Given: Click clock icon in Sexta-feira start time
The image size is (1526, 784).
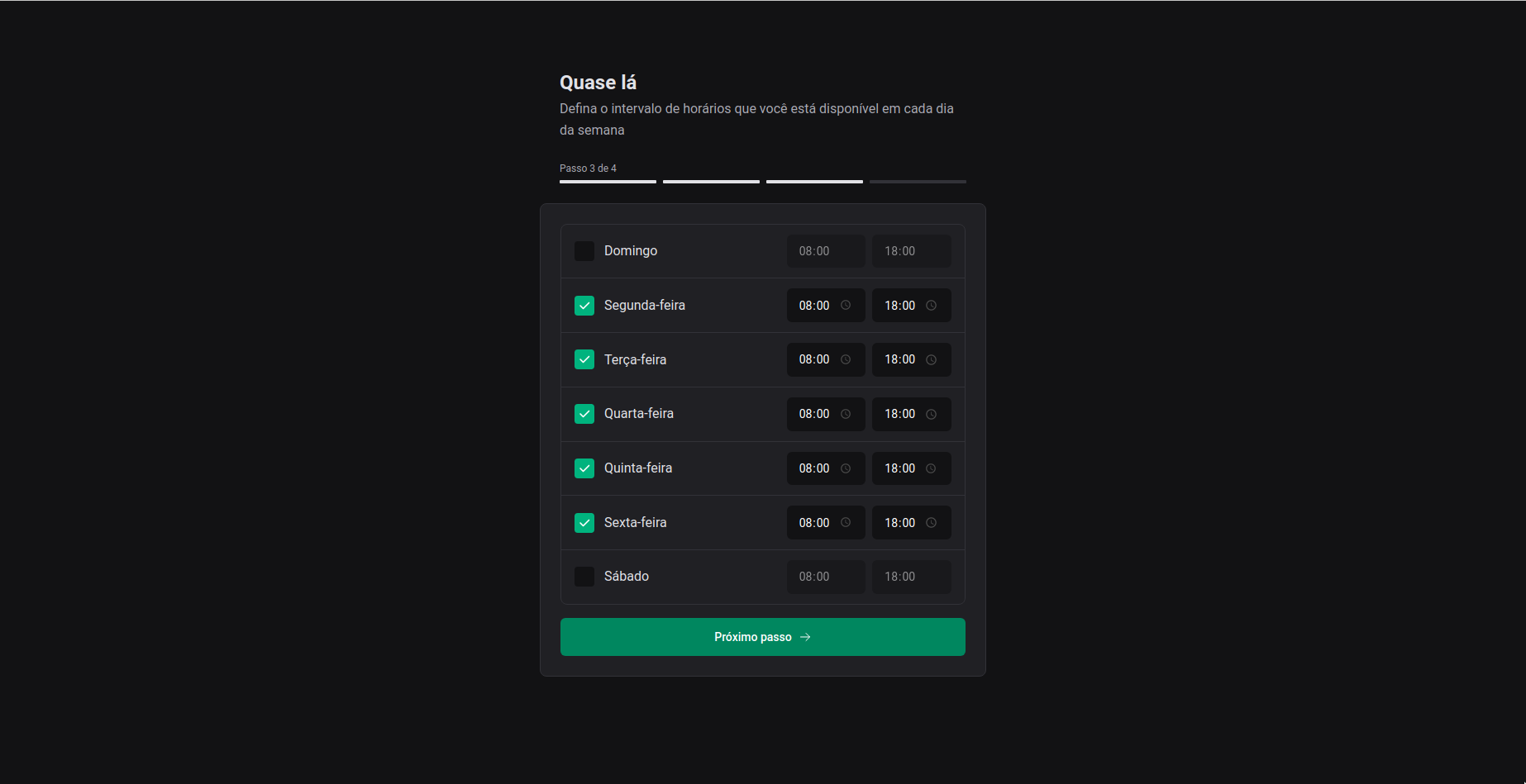Looking at the screenshot, I should coord(846,523).
